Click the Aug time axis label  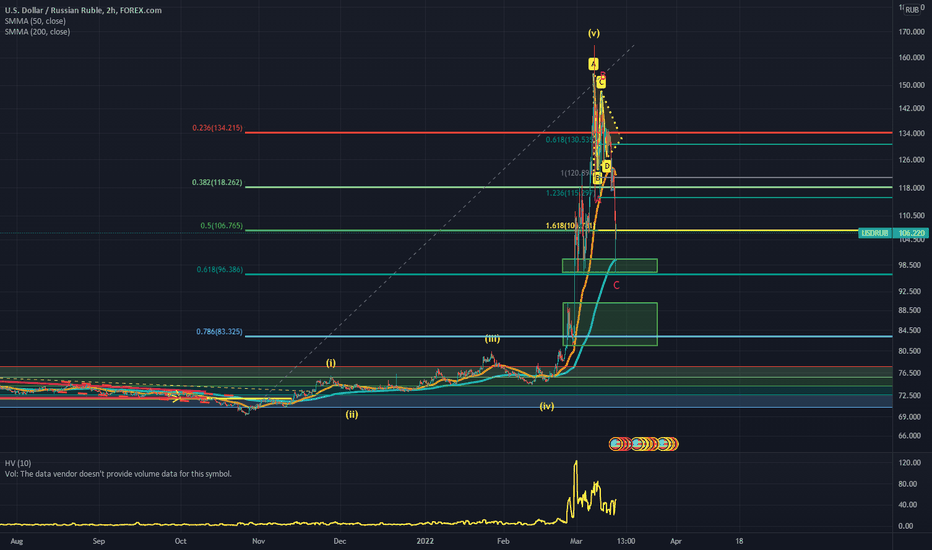[x=17, y=541]
